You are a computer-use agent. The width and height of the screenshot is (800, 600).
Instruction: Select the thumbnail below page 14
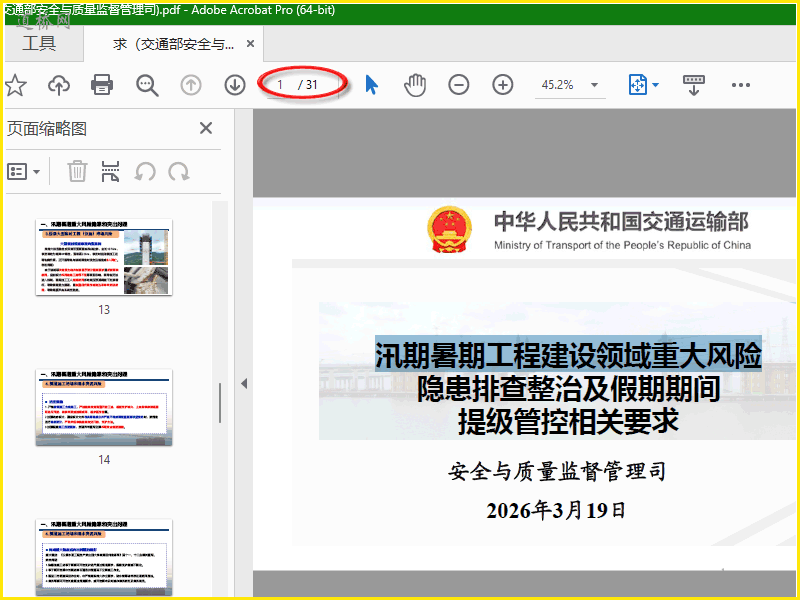(x=104, y=557)
